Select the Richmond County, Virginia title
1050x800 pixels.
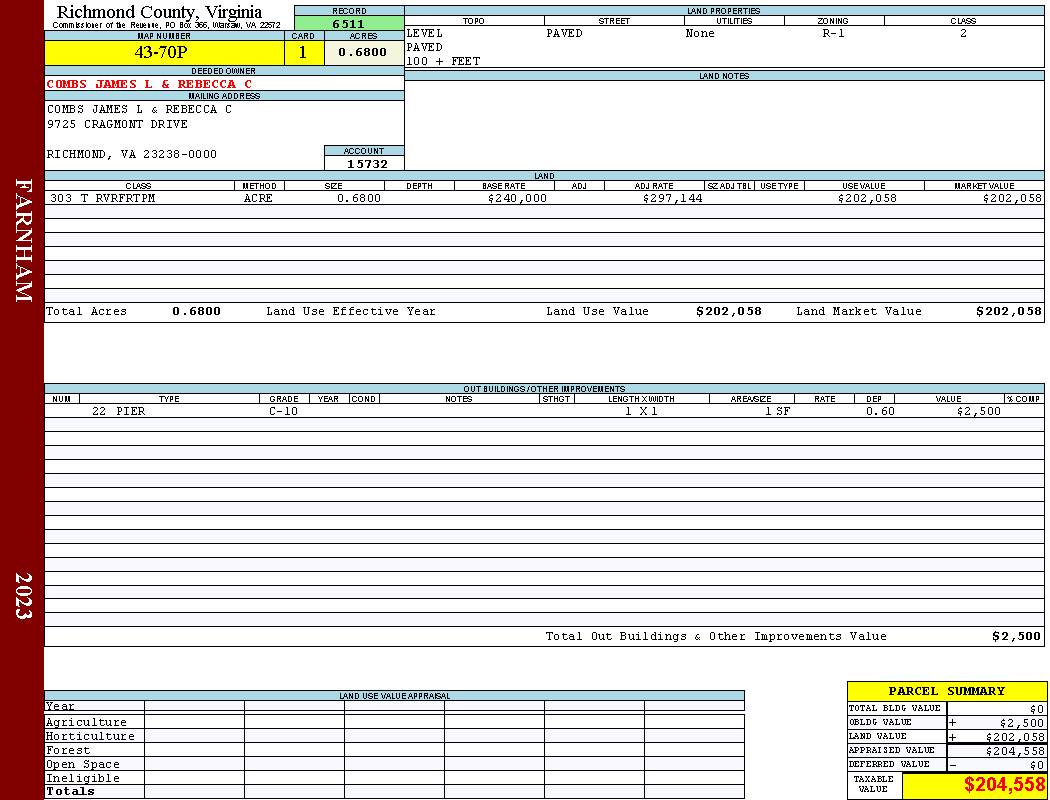coord(159,12)
